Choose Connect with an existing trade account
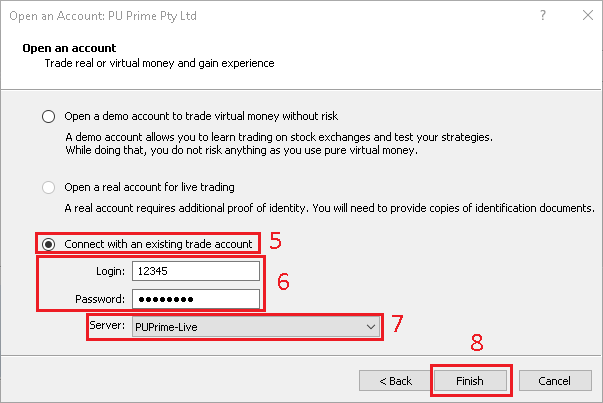The height and width of the screenshot is (403, 603). click(x=49, y=243)
